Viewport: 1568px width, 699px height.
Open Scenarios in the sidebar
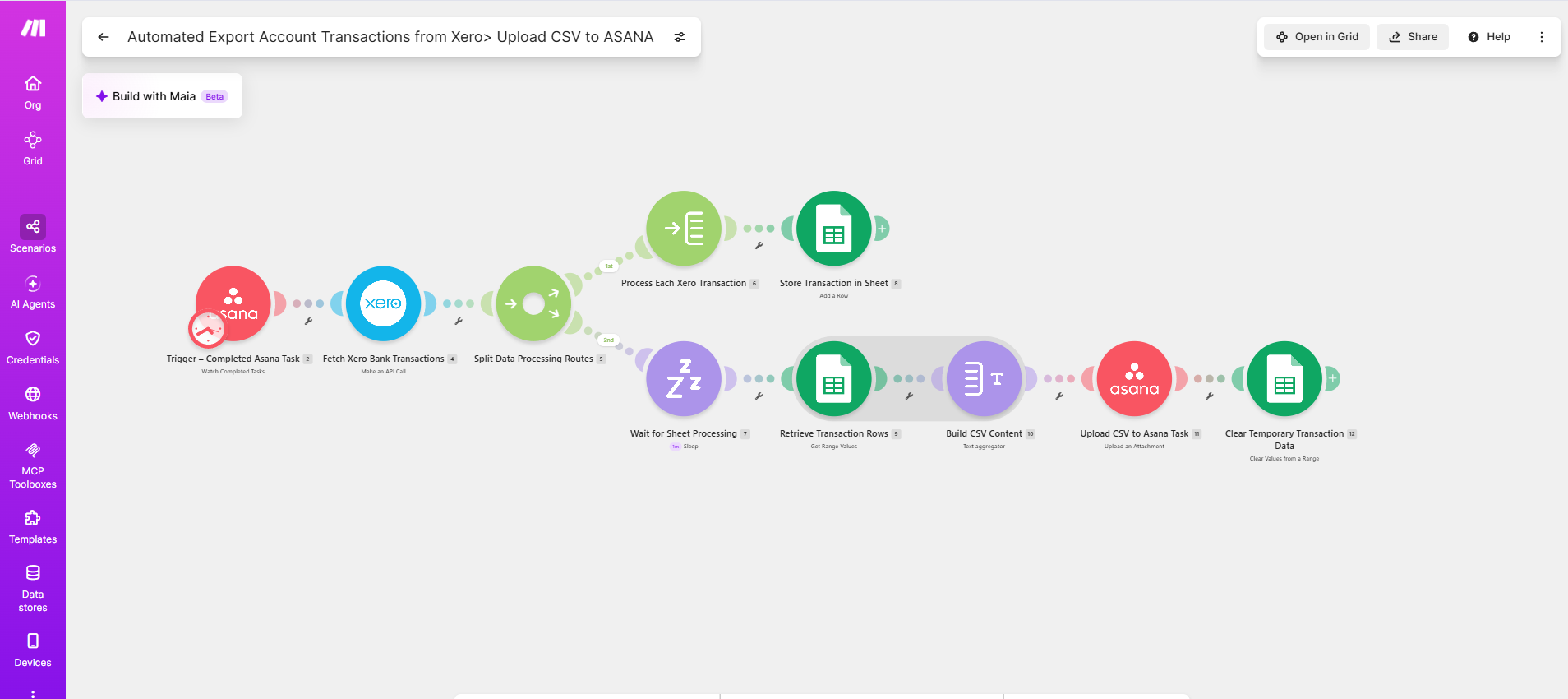click(x=33, y=234)
